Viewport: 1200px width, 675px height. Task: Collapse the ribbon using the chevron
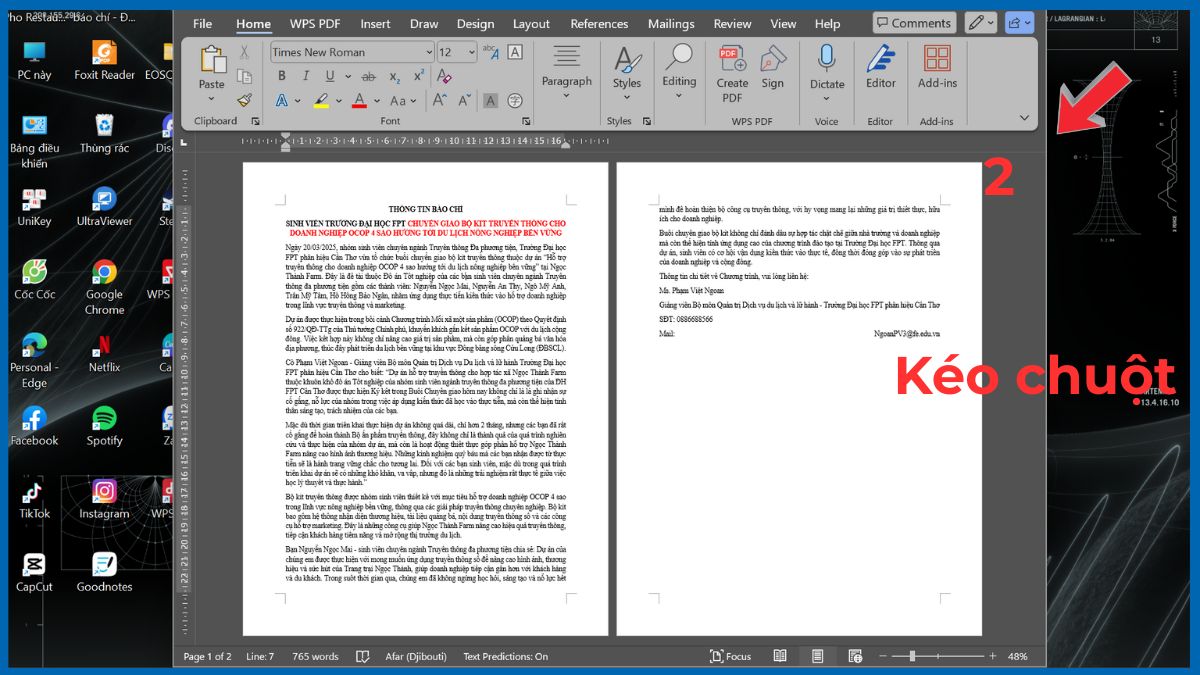pos(1024,118)
